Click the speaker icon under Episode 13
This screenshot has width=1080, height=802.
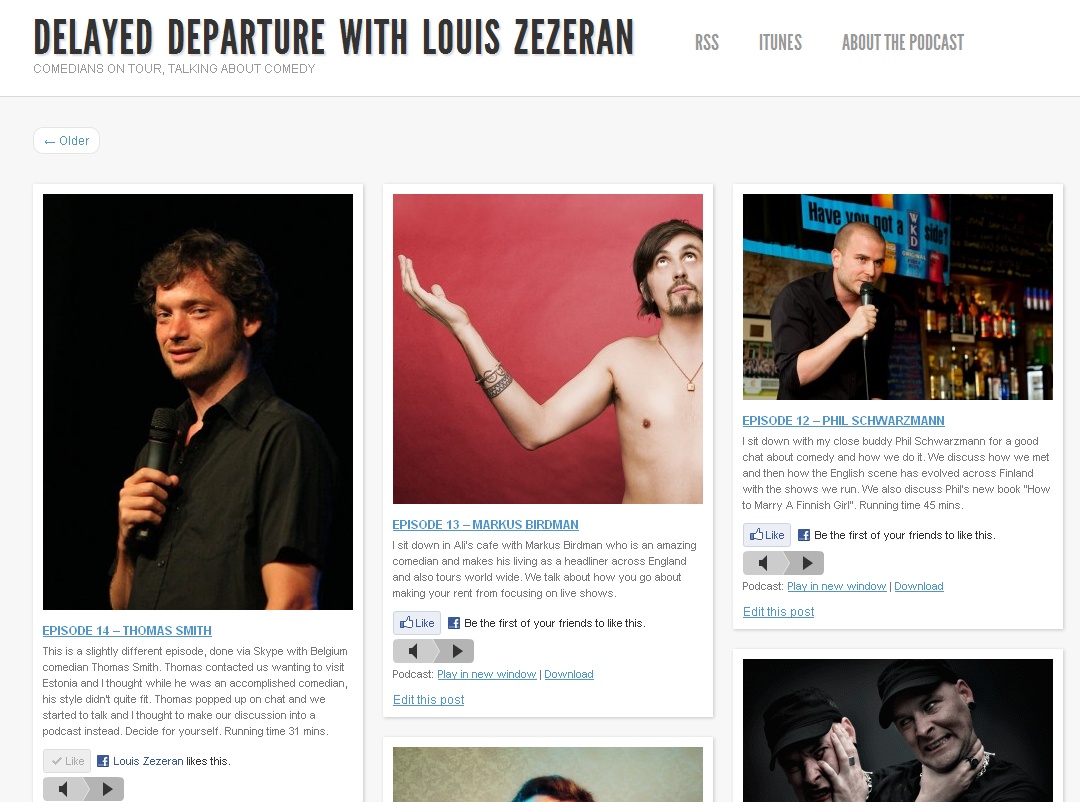(413, 651)
